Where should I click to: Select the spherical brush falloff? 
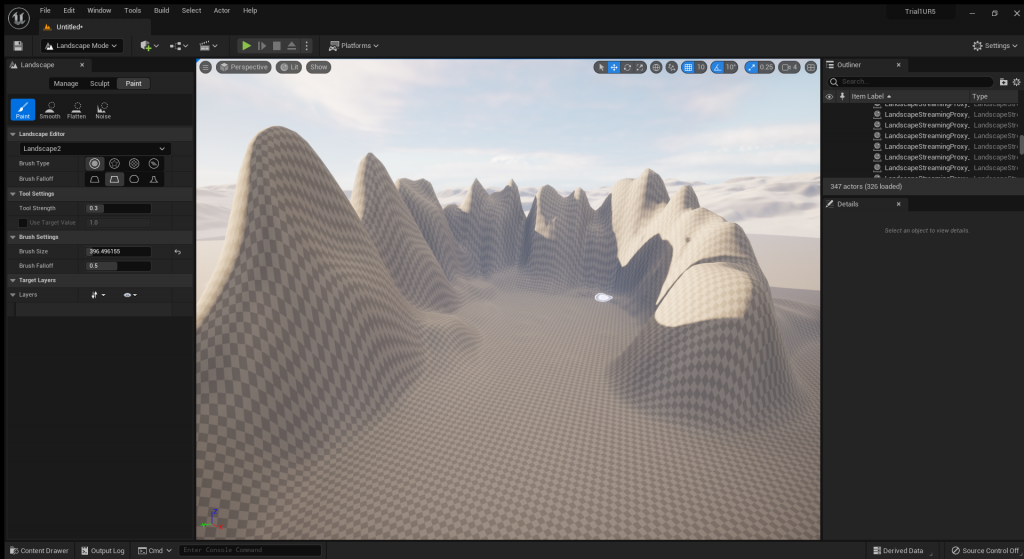(134, 179)
